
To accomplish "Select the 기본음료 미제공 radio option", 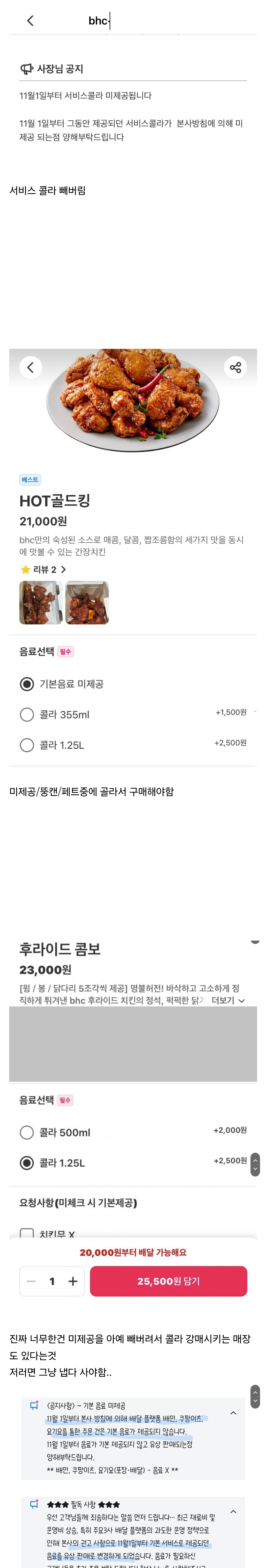I will coord(27,684).
